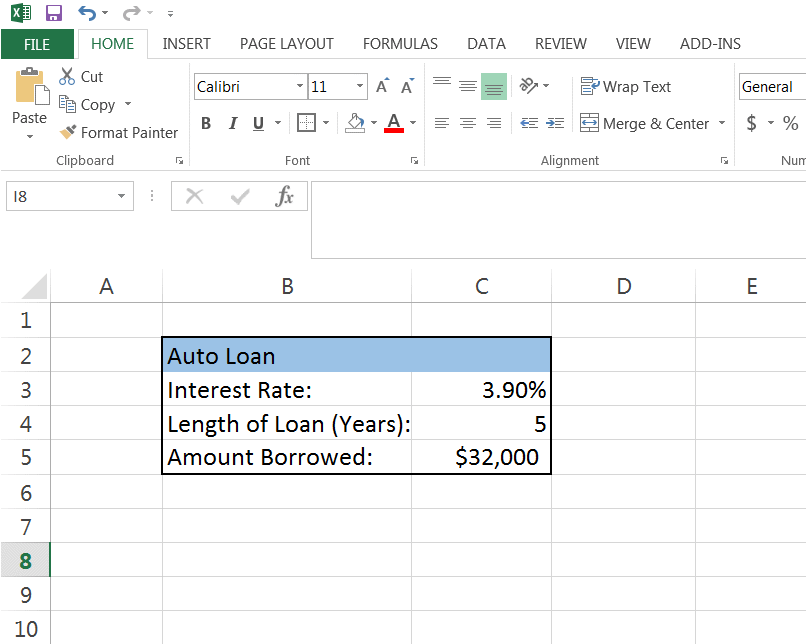The width and height of the screenshot is (806, 644).
Task: Cut the selection with the scissors icon
Action: (x=67, y=77)
